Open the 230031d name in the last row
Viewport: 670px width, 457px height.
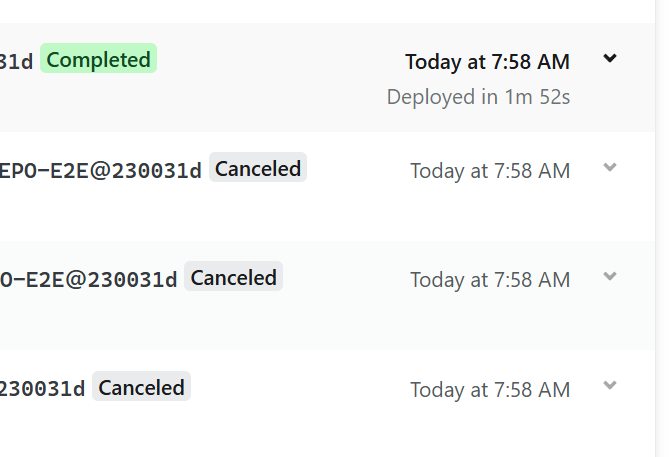pyautogui.click(x=43, y=389)
